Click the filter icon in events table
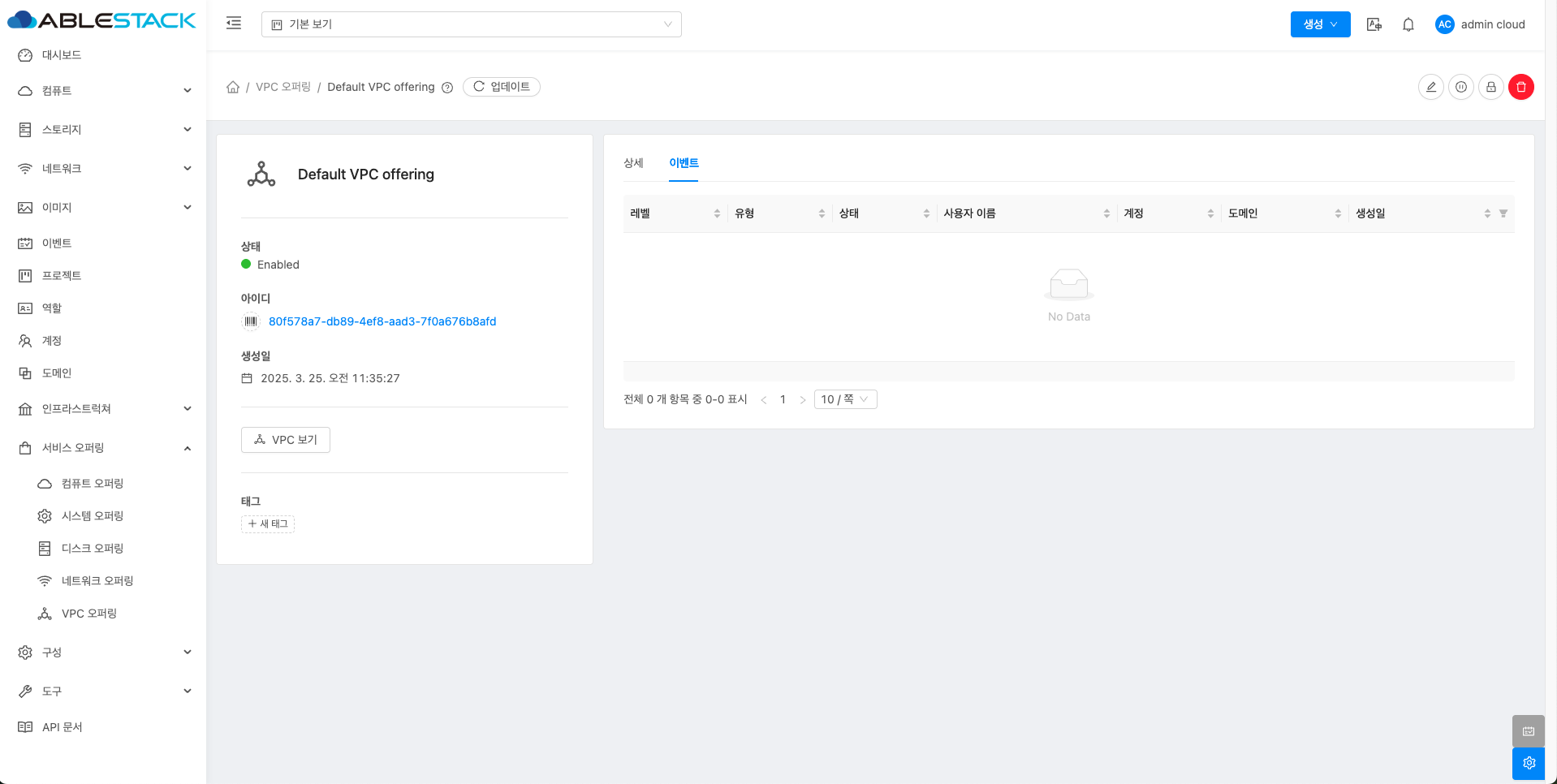Image resolution: width=1557 pixels, height=784 pixels. coord(1503,213)
